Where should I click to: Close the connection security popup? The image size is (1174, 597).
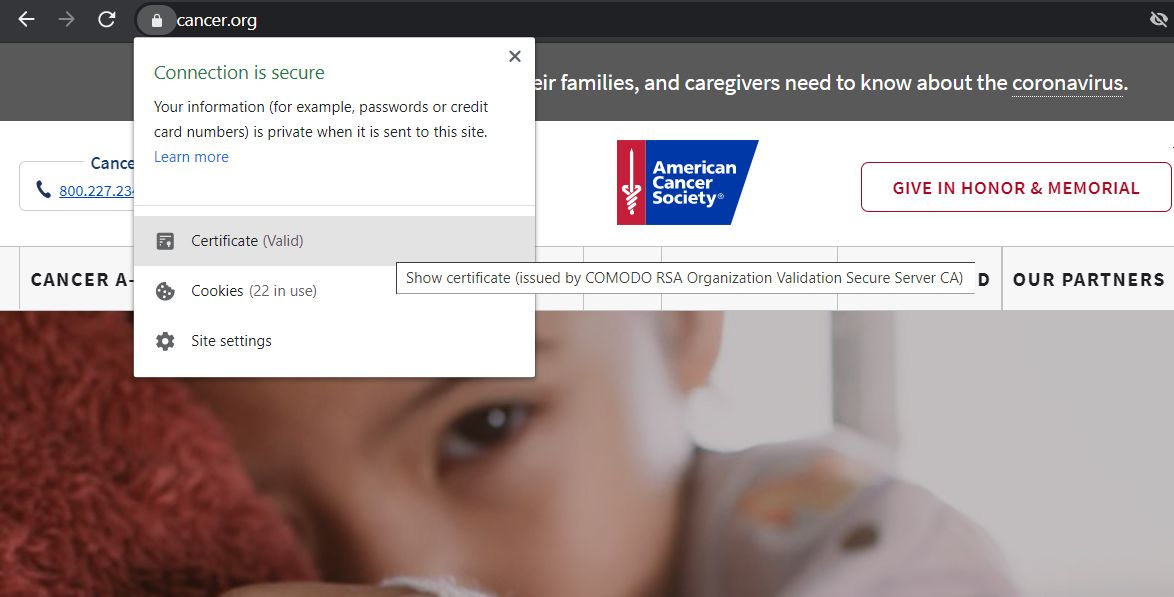[514, 57]
